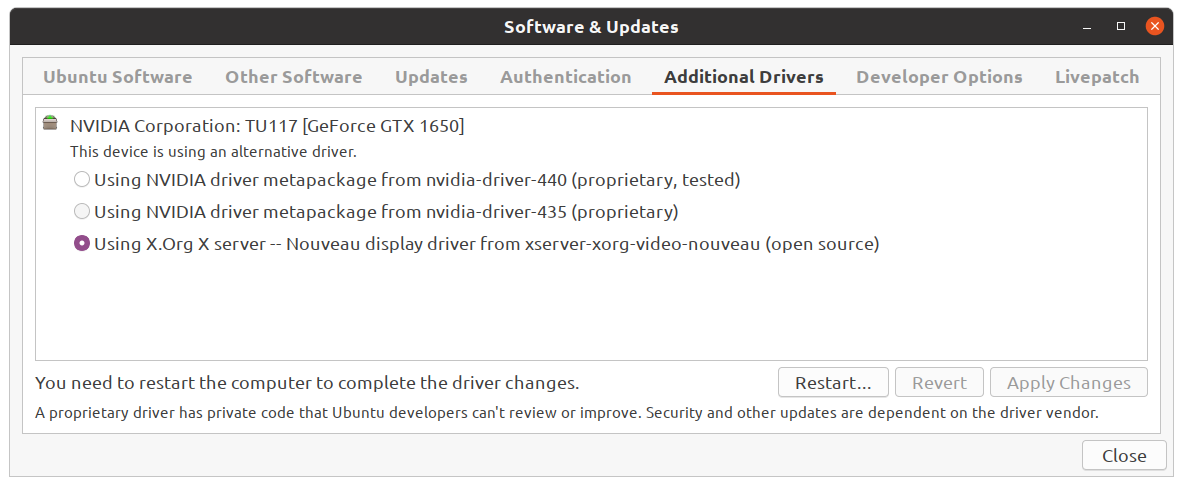Click NVIDIA Corporation TU117 GeForce GTX 1650 label
1183x486 pixels.
click(267, 126)
